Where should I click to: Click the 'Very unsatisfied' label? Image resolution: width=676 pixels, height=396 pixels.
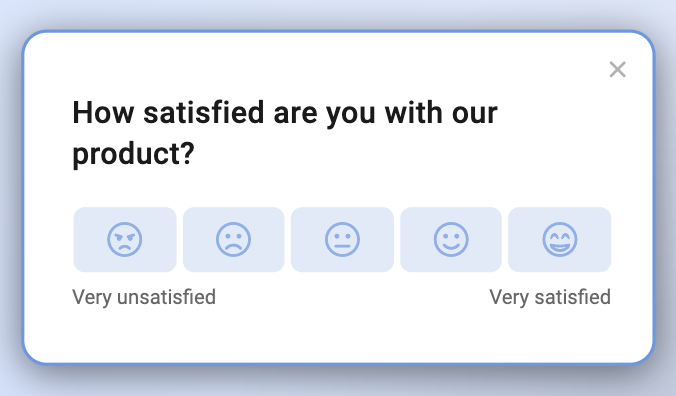click(x=144, y=297)
